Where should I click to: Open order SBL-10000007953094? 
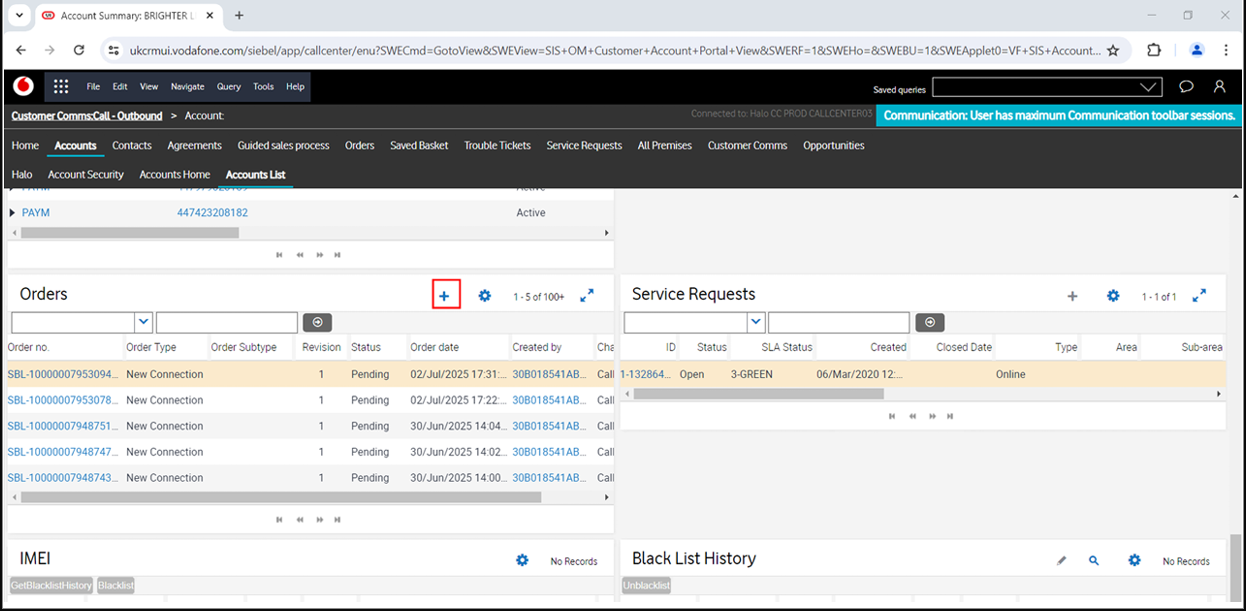point(62,374)
